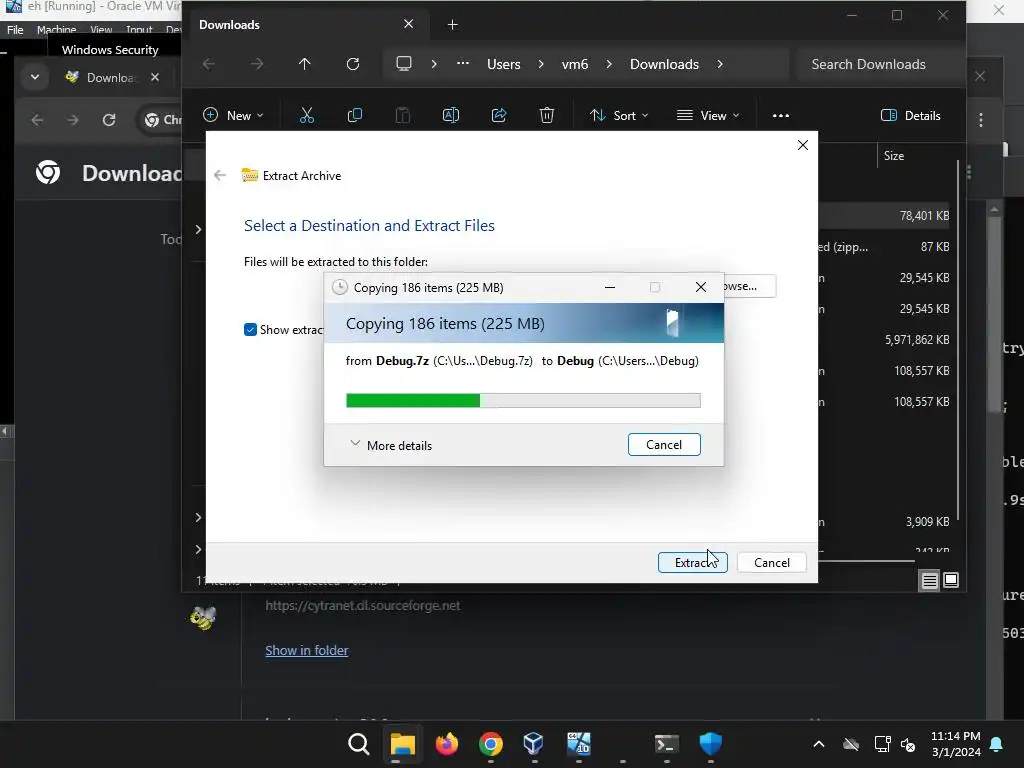
Task: Open the New dropdown in Explorer
Action: (x=233, y=116)
